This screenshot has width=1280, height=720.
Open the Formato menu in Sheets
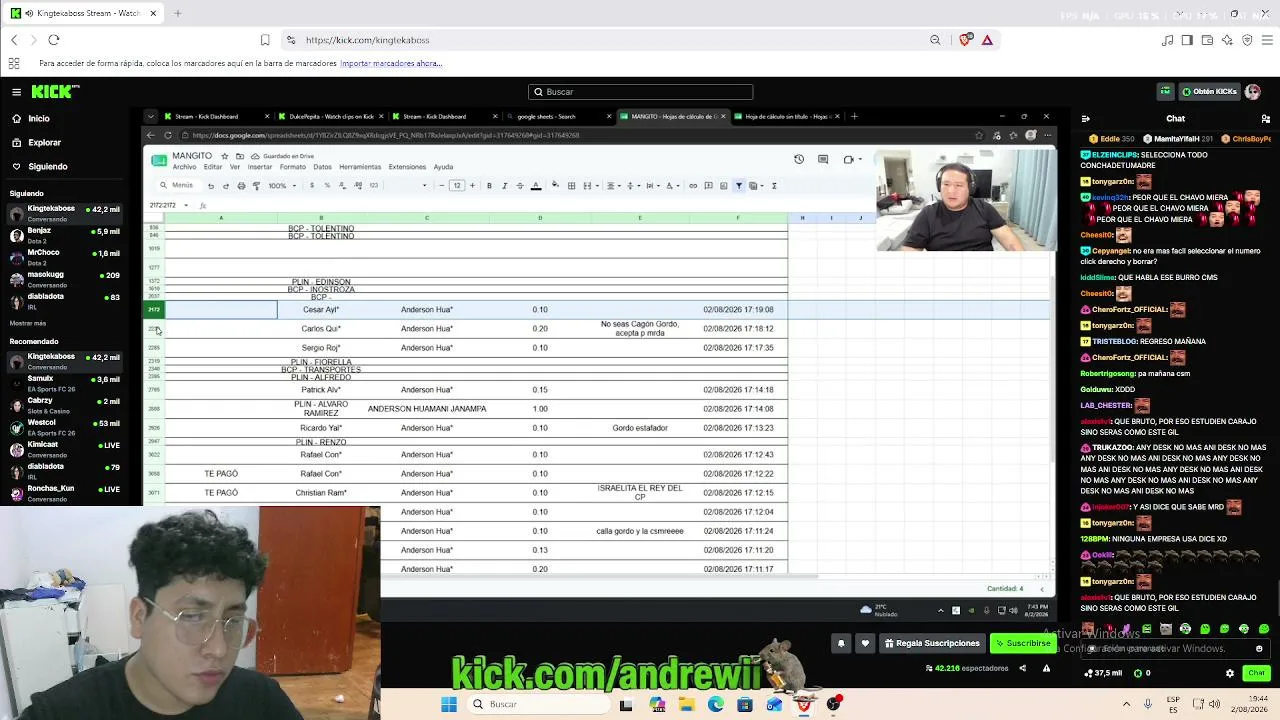(x=293, y=167)
